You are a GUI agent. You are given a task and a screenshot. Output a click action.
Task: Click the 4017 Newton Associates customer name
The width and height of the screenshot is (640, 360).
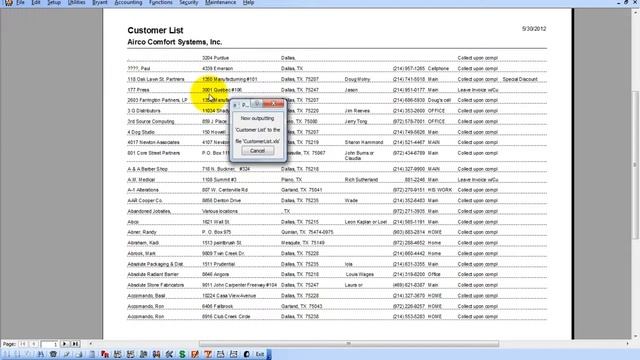153,142
